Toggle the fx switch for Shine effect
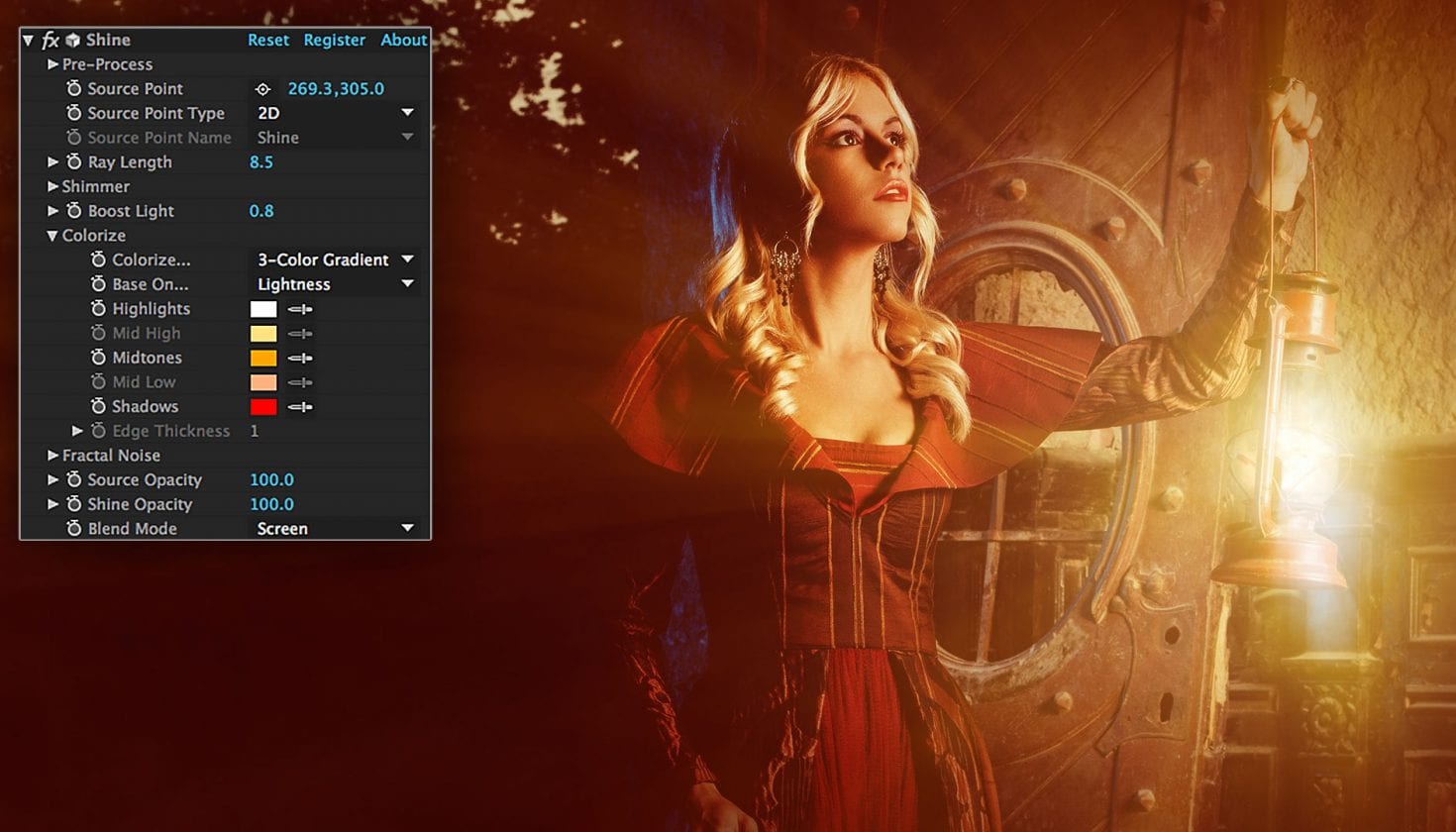The width and height of the screenshot is (1456, 832). click(51, 41)
